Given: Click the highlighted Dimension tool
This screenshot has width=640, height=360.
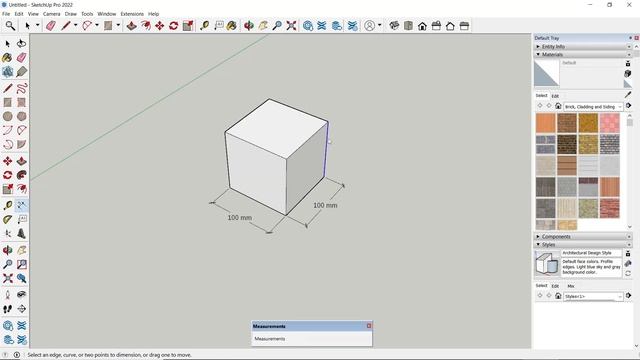Looking at the screenshot, I should coord(22,205).
